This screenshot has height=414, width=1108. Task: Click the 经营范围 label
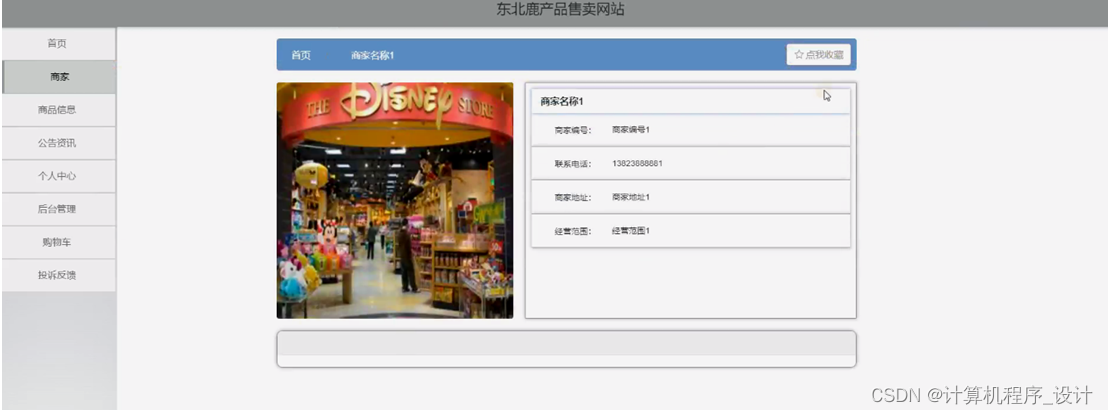[x=573, y=231]
